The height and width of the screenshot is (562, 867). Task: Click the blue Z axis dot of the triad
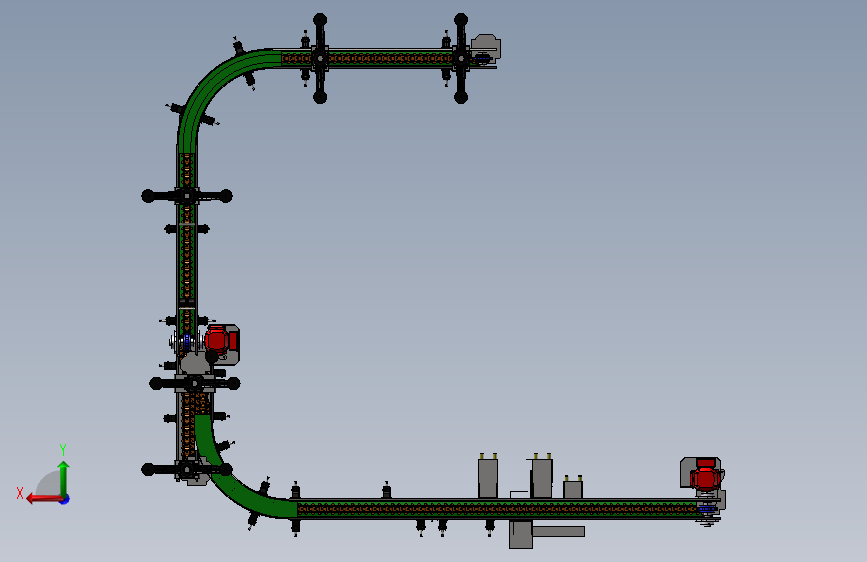(65, 499)
